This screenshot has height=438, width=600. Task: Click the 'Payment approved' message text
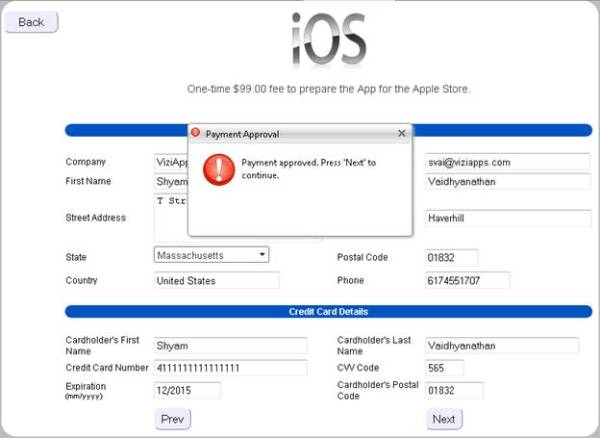pos(308,169)
